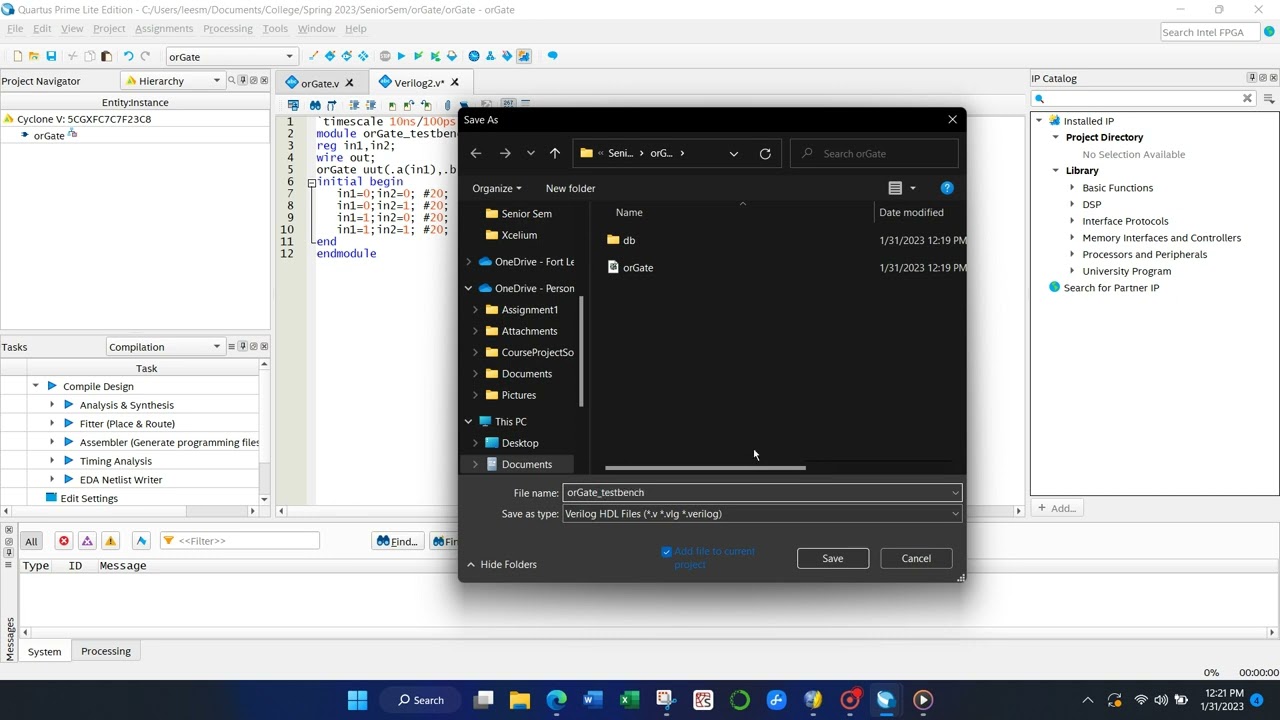Select the db folder in file list

tap(628, 240)
